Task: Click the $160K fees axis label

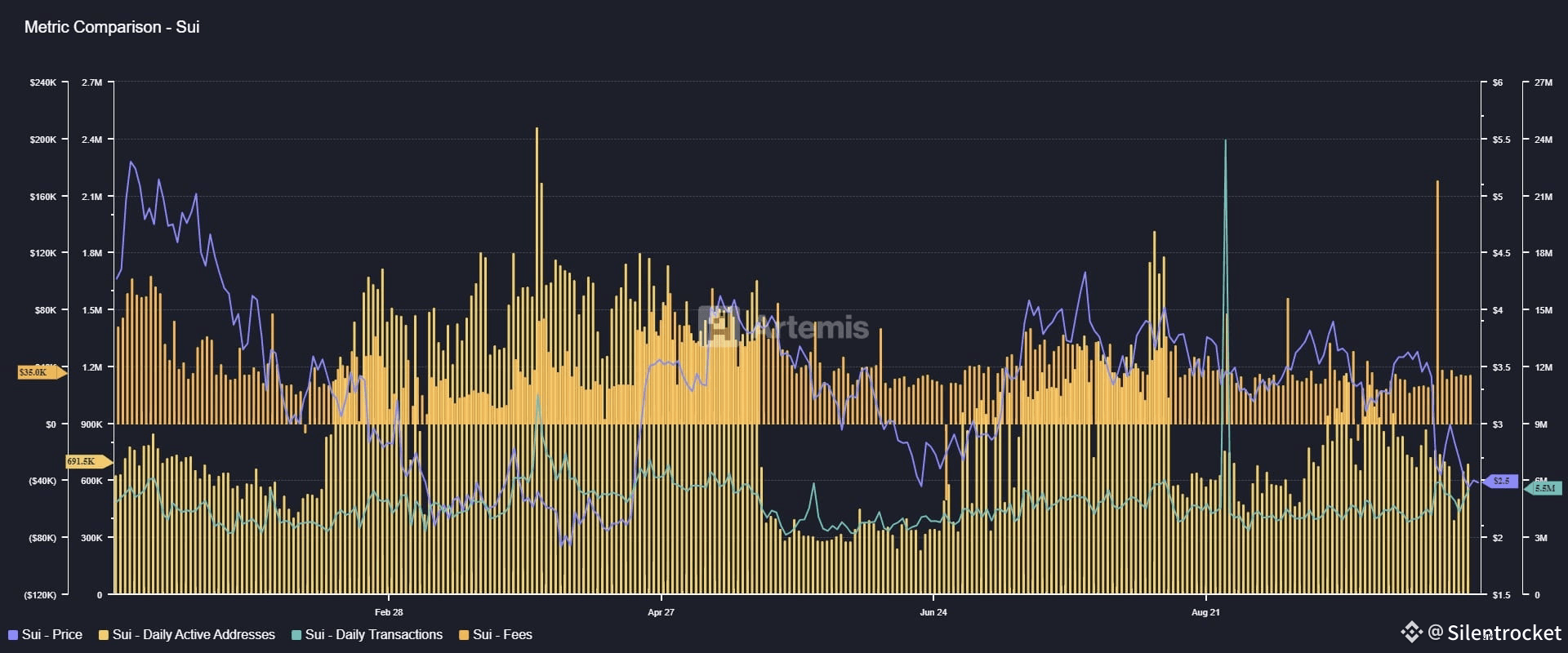Action: 43,197
